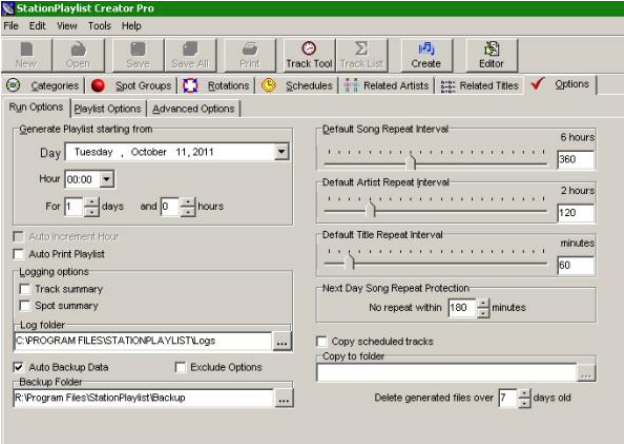Click the Title Repeat Interval 60 field
This screenshot has width=624, height=444.
(x=576, y=265)
